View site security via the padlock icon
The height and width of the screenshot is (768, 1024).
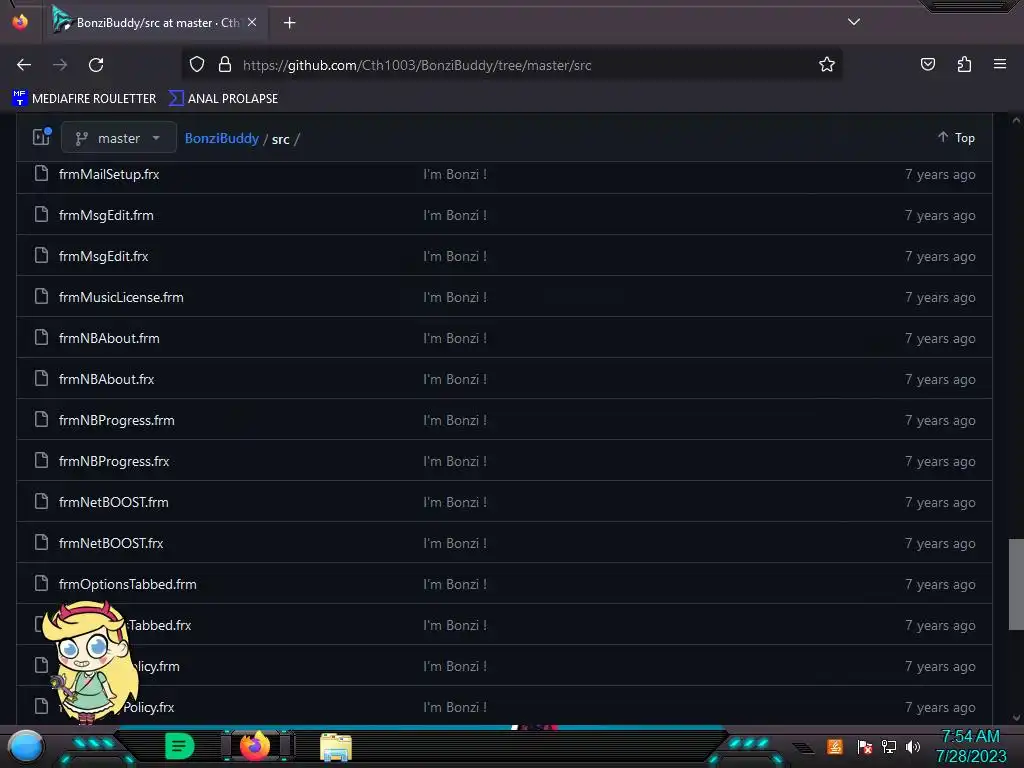click(x=225, y=65)
